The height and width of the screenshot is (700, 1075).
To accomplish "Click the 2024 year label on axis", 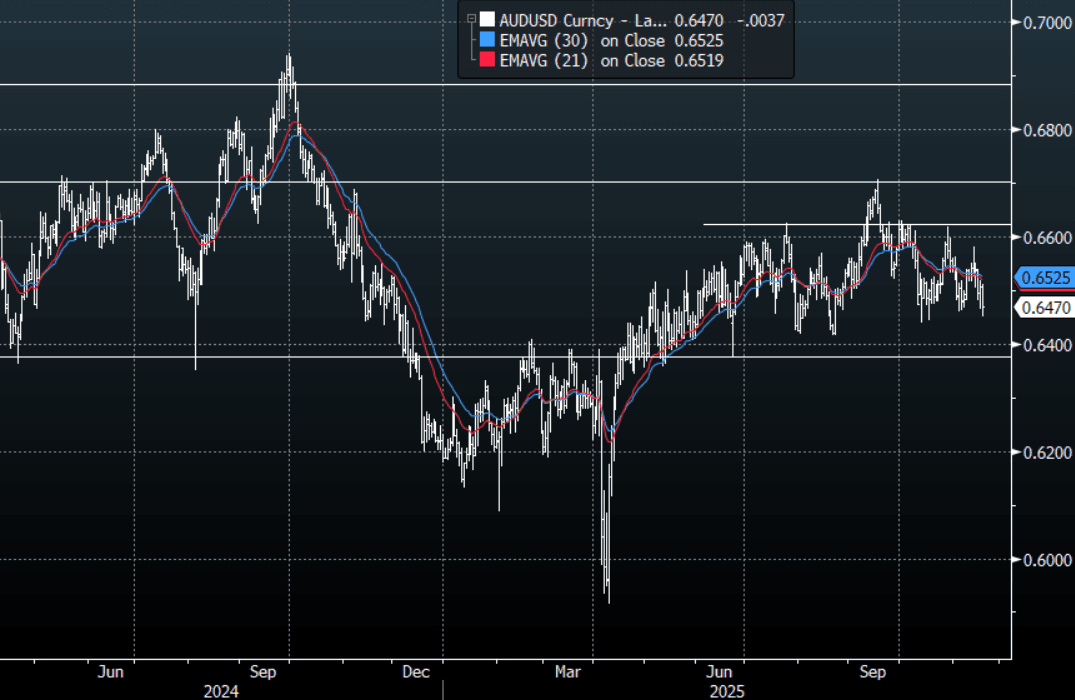I will [221, 690].
